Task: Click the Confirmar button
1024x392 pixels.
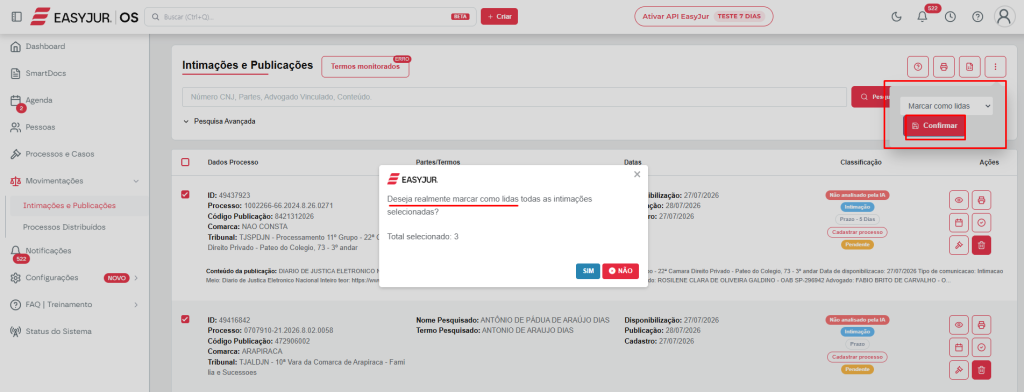Action: [x=935, y=125]
